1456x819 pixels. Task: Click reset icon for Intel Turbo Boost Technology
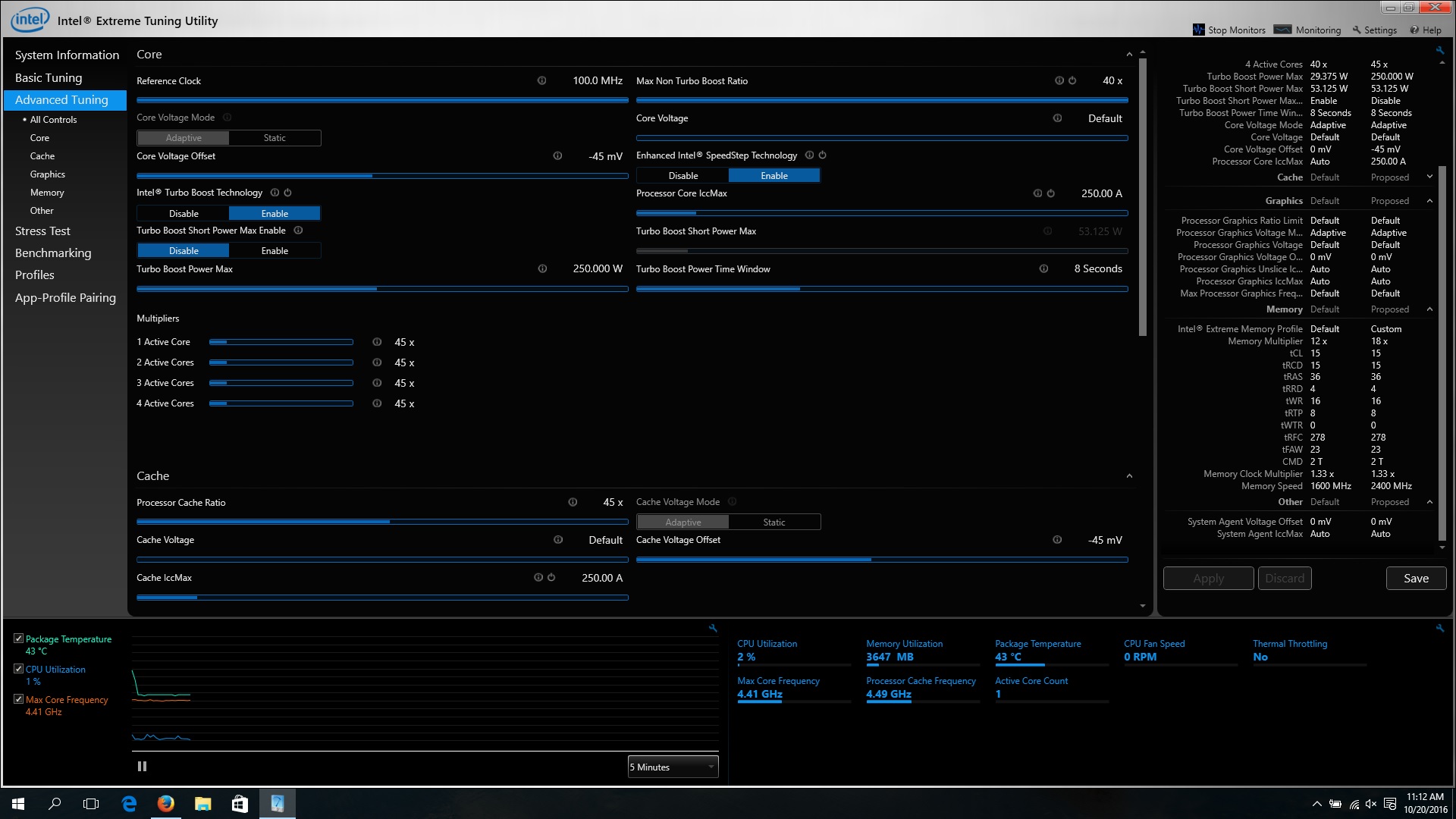coord(287,193)
